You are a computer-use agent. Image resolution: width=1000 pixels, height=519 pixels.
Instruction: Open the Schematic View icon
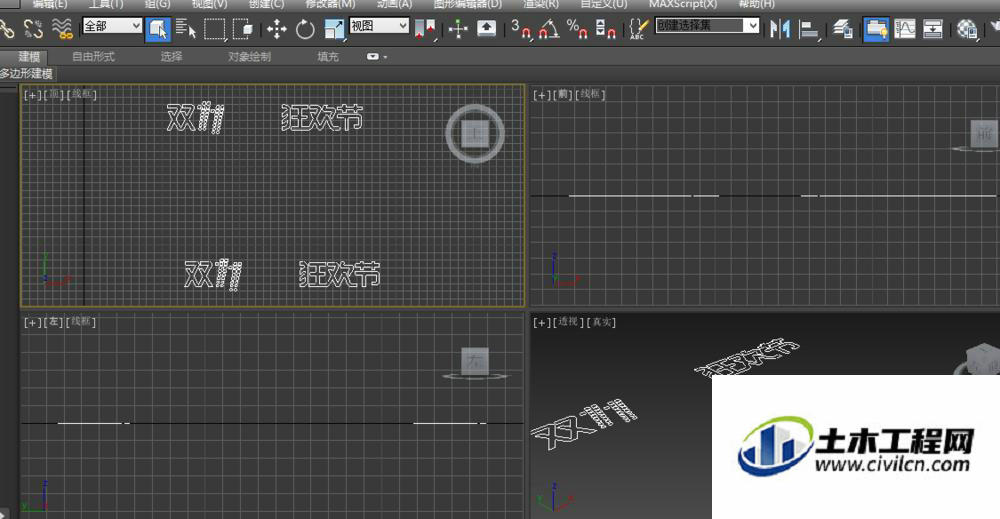(x=932, y=29)
